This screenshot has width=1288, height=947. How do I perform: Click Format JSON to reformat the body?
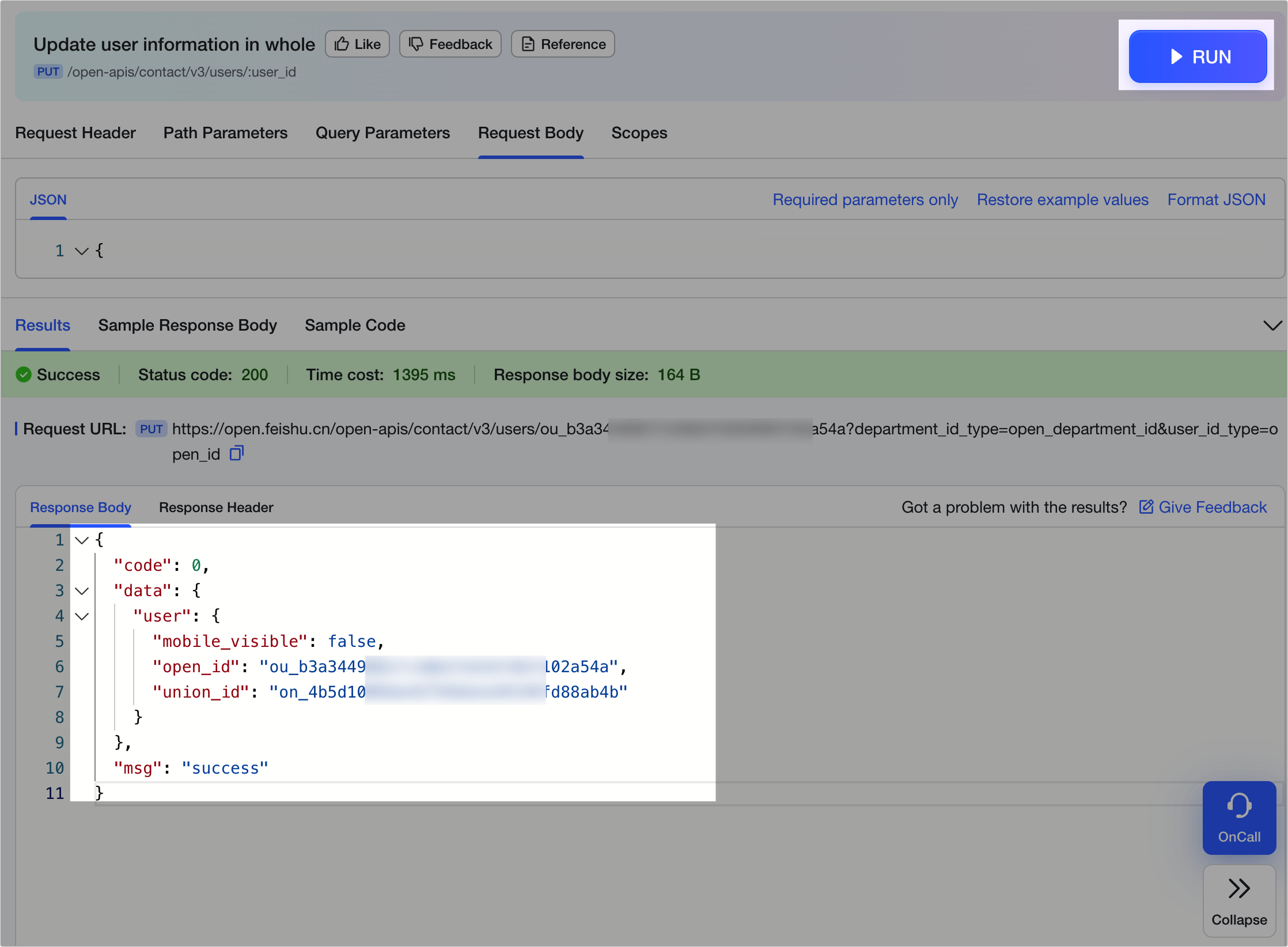tap(1216, 199)
